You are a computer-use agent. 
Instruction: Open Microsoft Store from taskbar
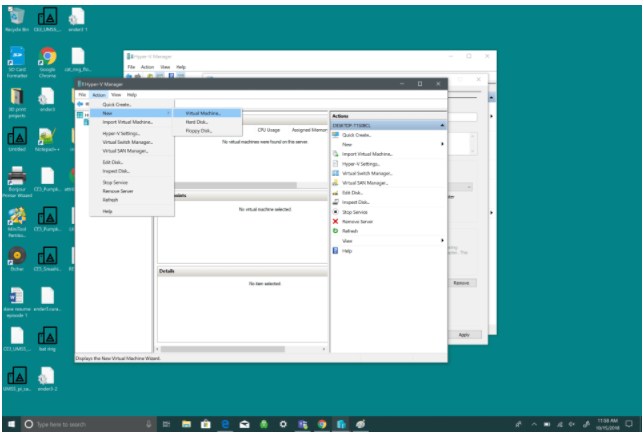tap(206, 424)
